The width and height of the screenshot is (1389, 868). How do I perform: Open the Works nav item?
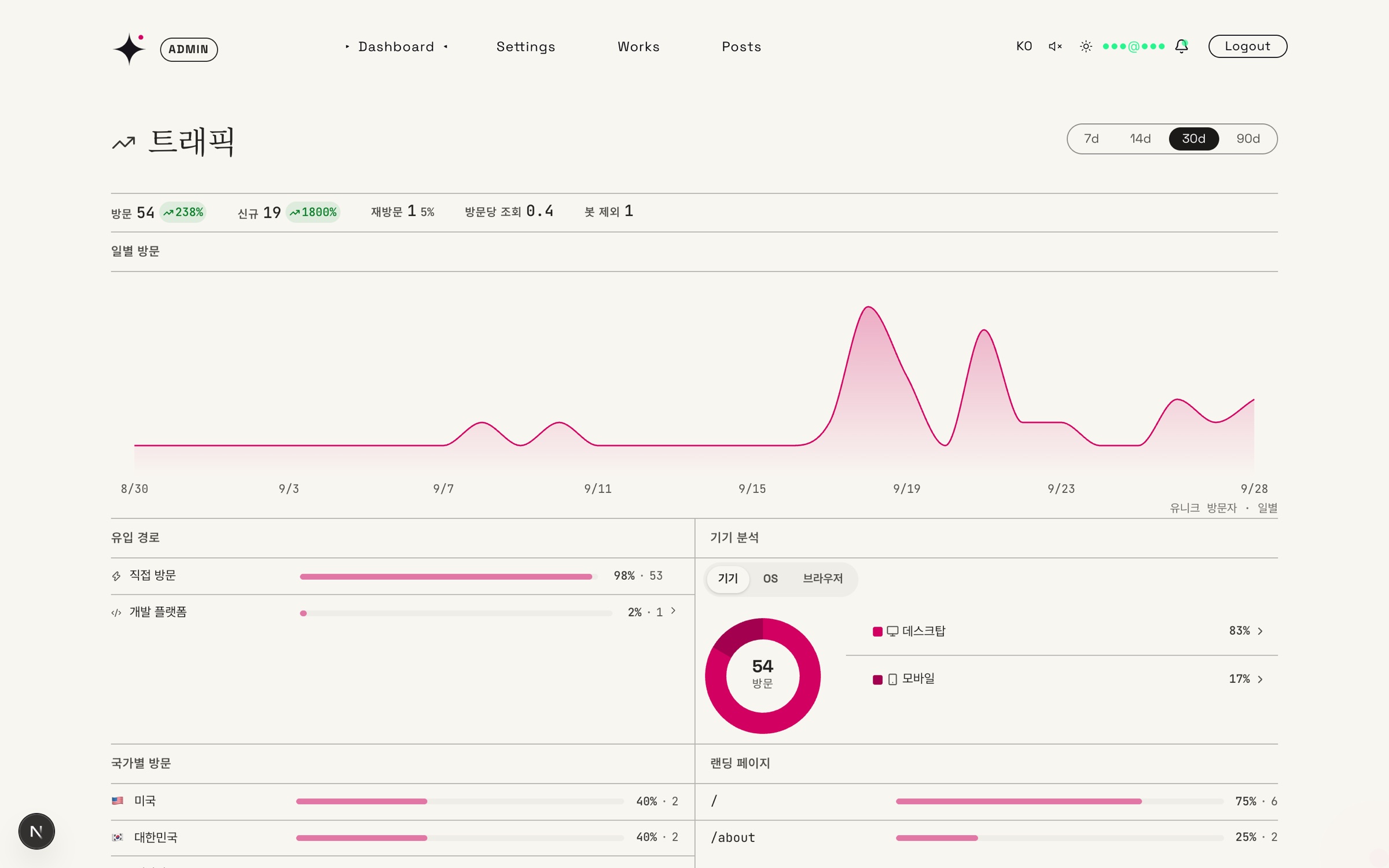coord(638,47)
